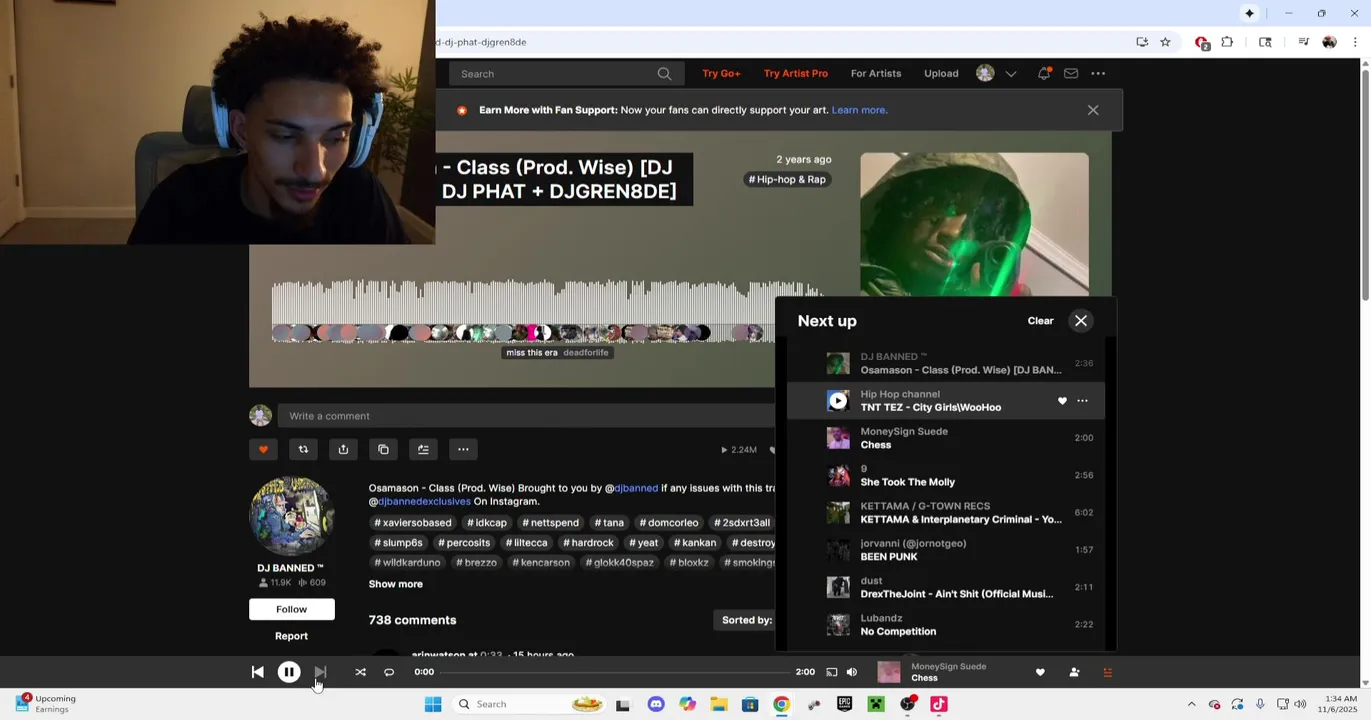Toggle shuffle in the player bar
The image size is (1371, 720).
[x=360, y=672]
